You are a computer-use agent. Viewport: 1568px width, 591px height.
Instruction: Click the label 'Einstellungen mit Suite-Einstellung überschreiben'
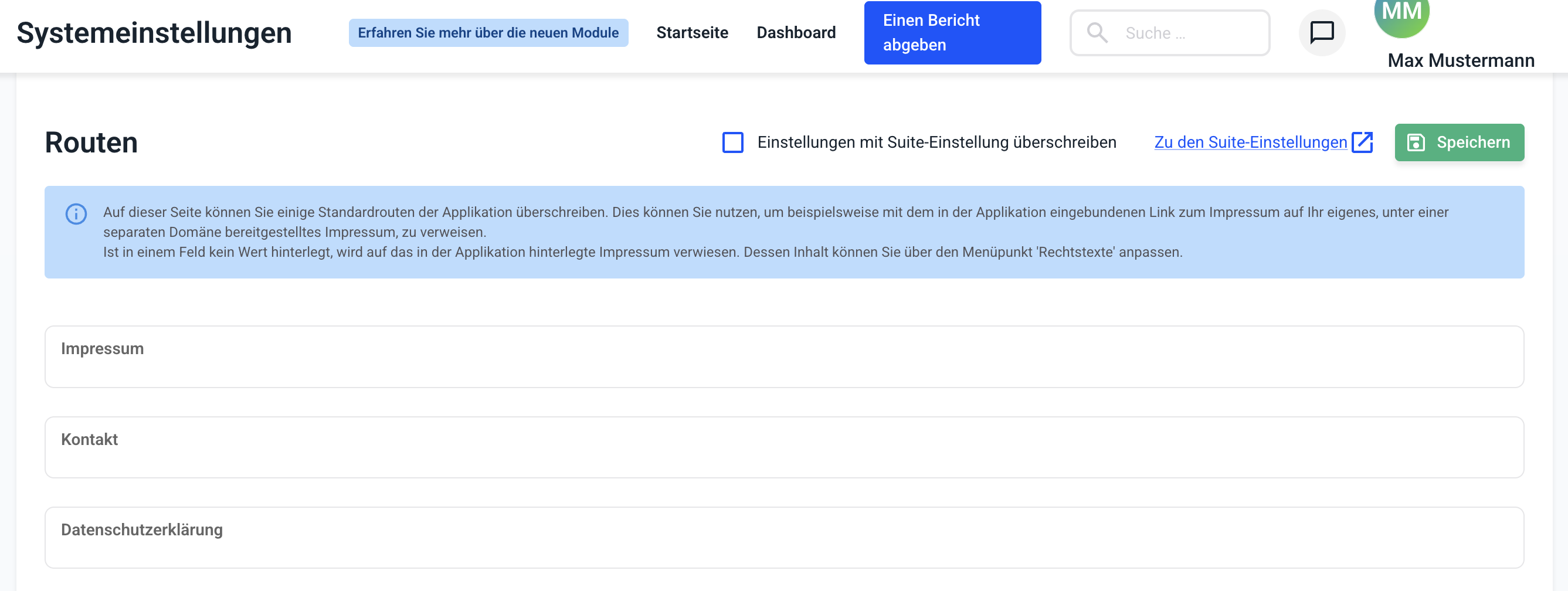tap(936, 142)
